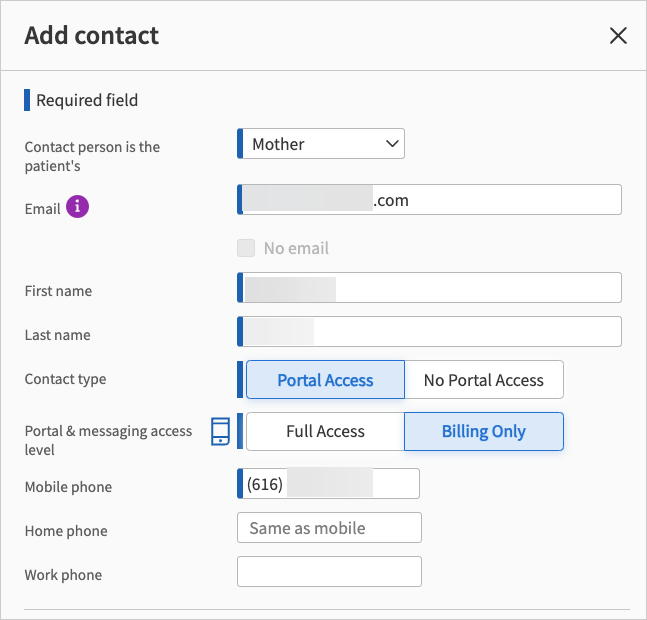Tick the No email checkbox

point(246,248)
